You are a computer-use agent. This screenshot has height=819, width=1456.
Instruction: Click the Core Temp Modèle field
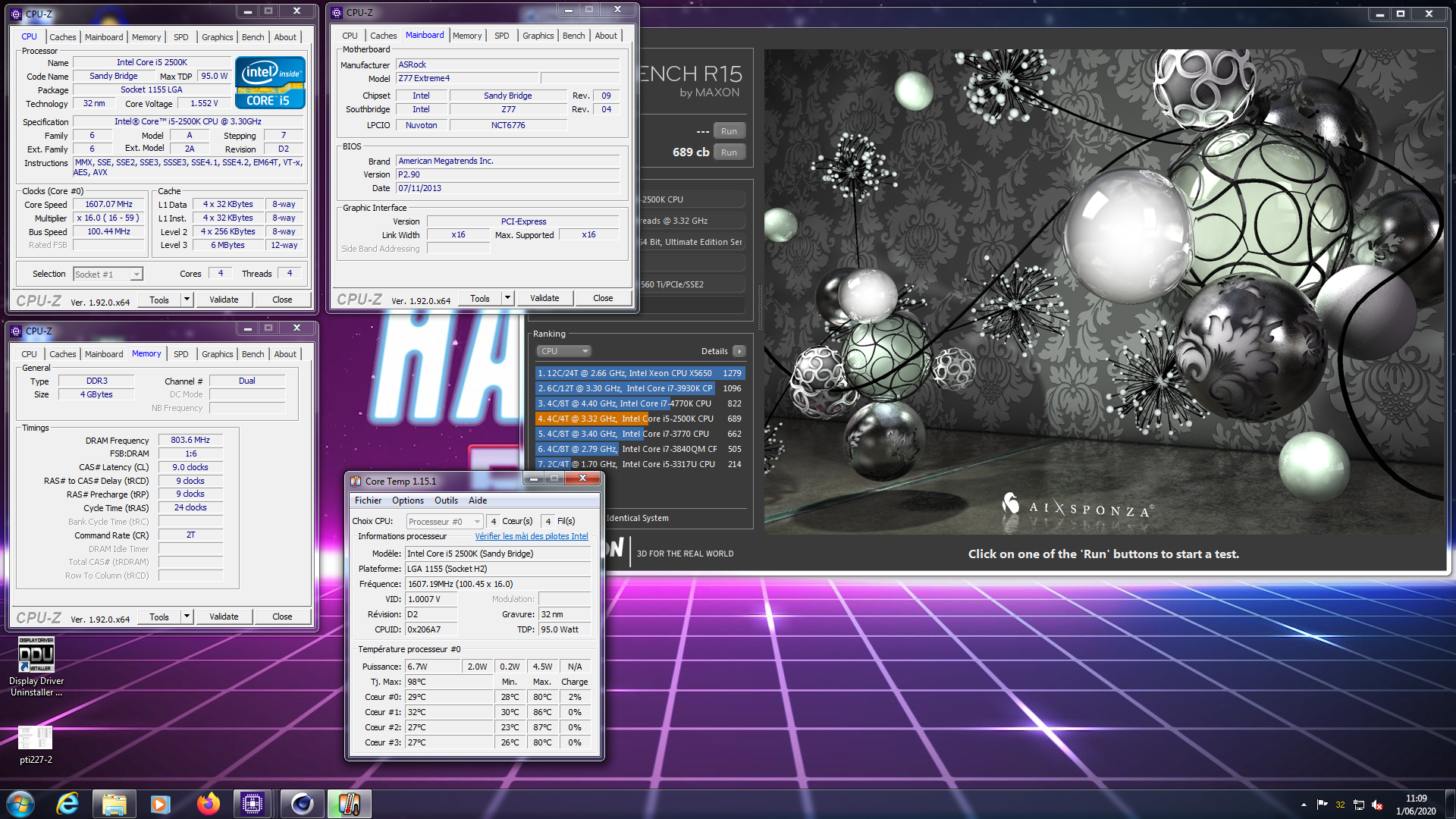point(497,554)
